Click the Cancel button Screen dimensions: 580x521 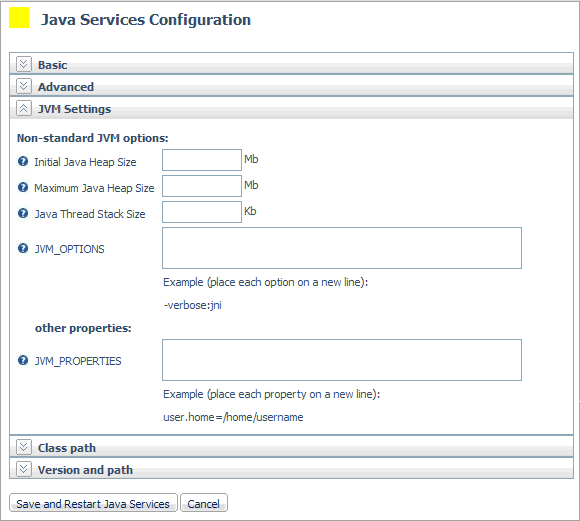[204, 503]
